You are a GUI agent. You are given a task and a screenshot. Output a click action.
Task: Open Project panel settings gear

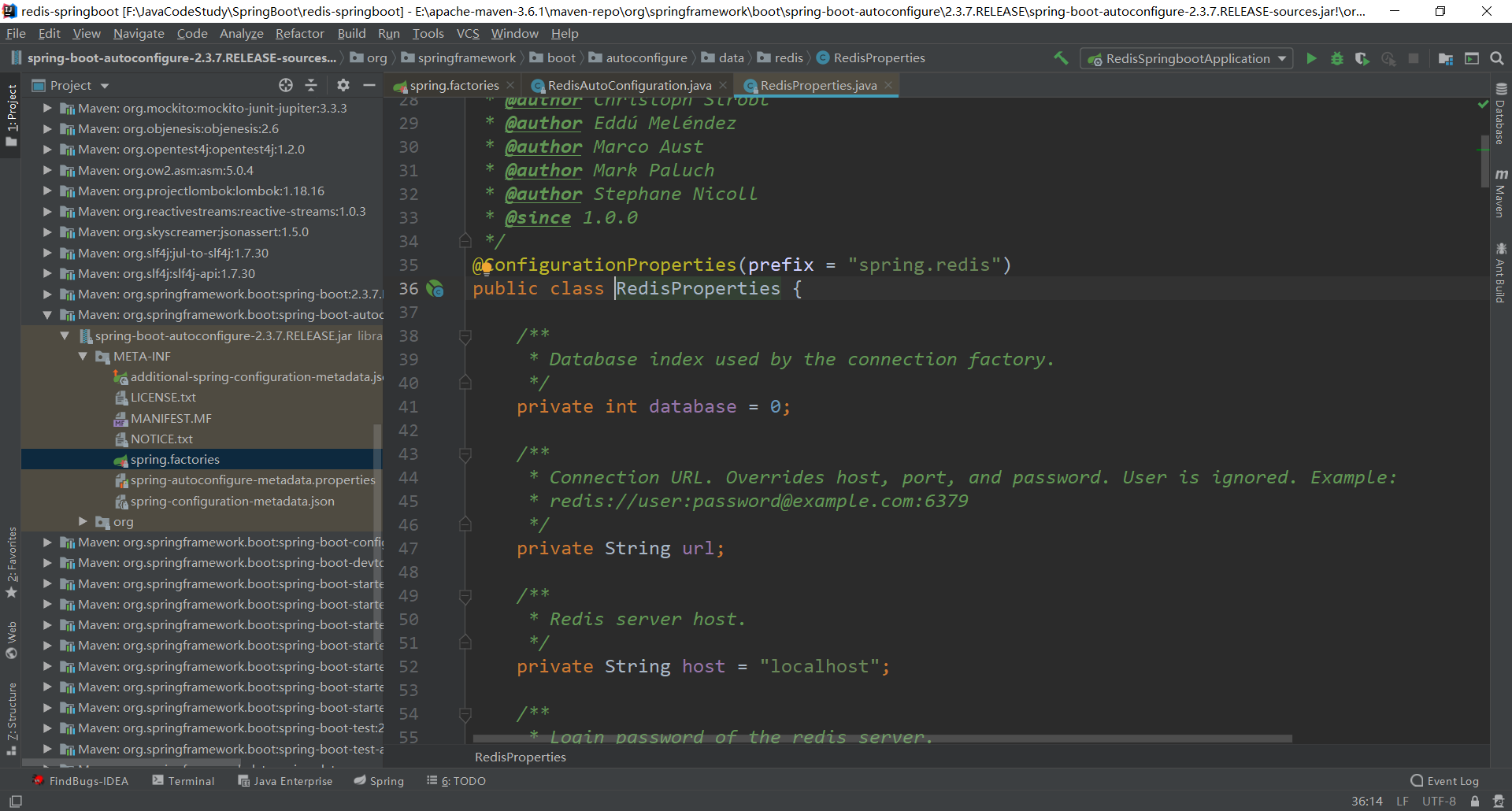pyautogui.click(x=343, y=85)
